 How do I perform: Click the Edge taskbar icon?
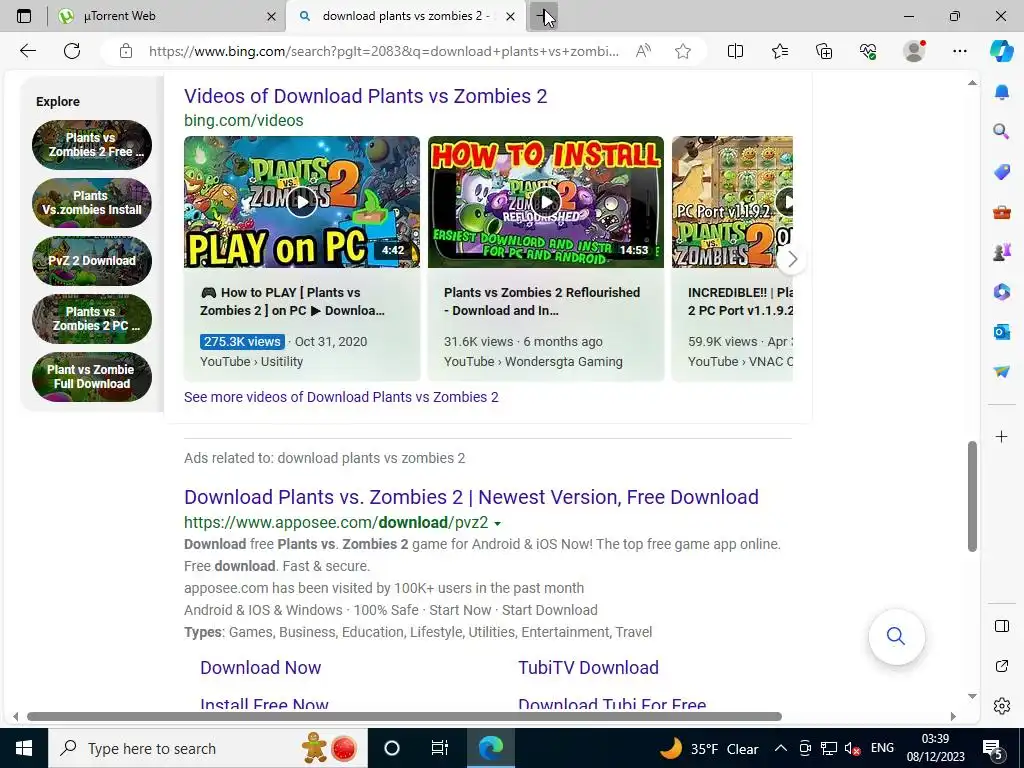click(491, 748)
